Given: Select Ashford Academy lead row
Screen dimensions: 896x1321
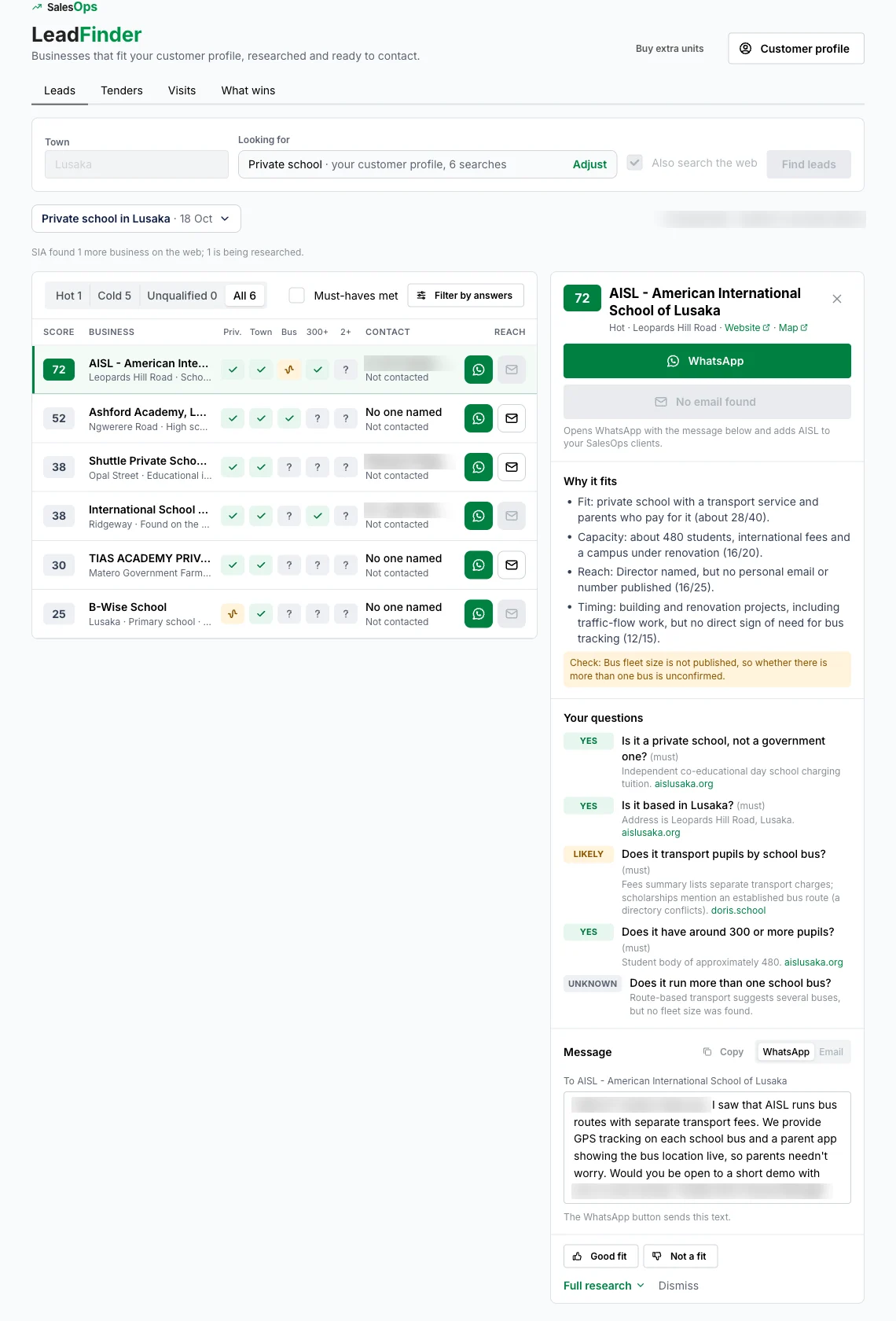Looking at the screenshot, I should [x=285, y=418].
